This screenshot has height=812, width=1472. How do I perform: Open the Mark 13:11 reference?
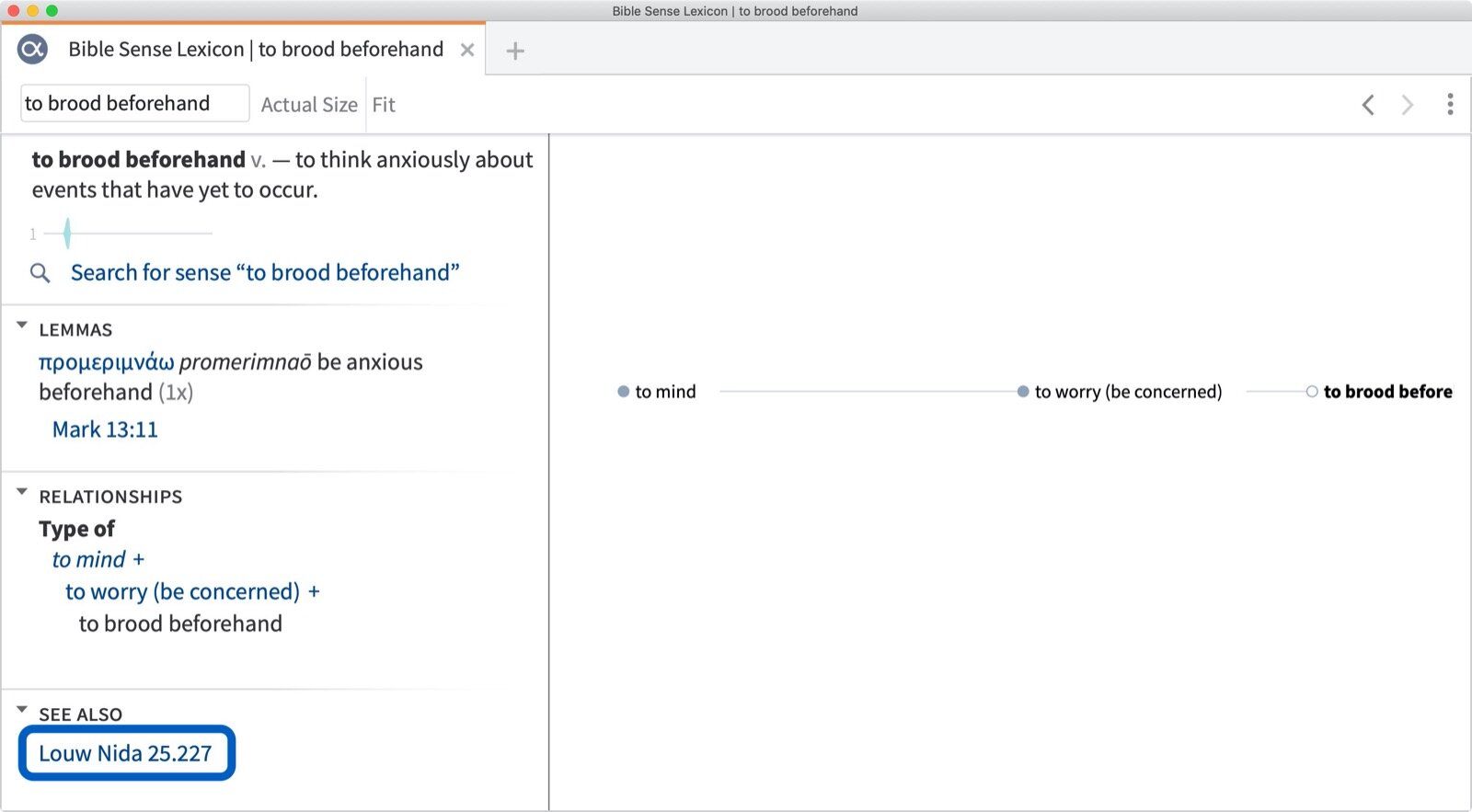point(105,429)
